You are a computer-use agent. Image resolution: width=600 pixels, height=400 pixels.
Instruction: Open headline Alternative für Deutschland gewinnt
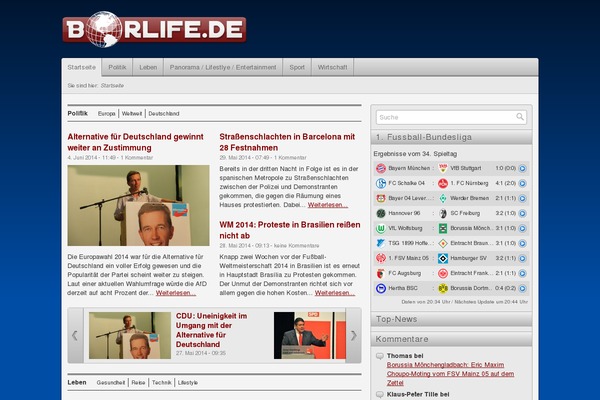point(136,142)
